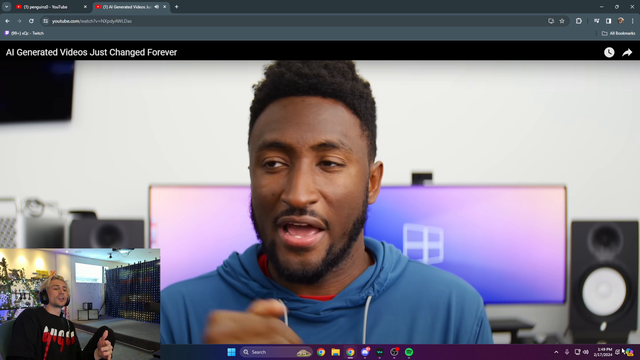Click the video title AI Generated Videos
Viewport: 640px width, 360px height.
point(91,52)
